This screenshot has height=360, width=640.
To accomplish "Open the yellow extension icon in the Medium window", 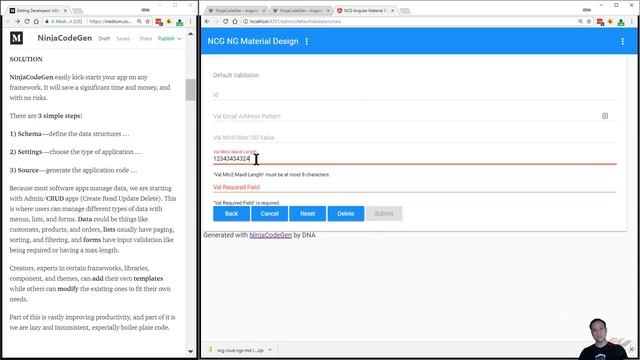I will click(169, 21).
